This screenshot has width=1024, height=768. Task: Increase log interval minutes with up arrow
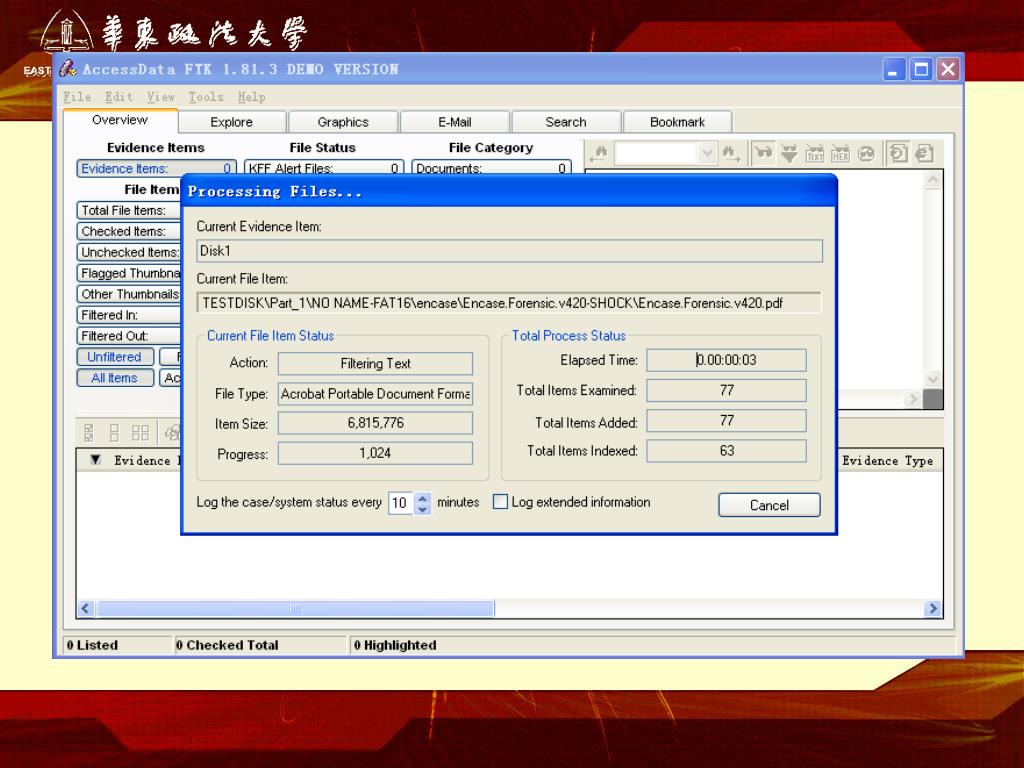pos(423,498)
